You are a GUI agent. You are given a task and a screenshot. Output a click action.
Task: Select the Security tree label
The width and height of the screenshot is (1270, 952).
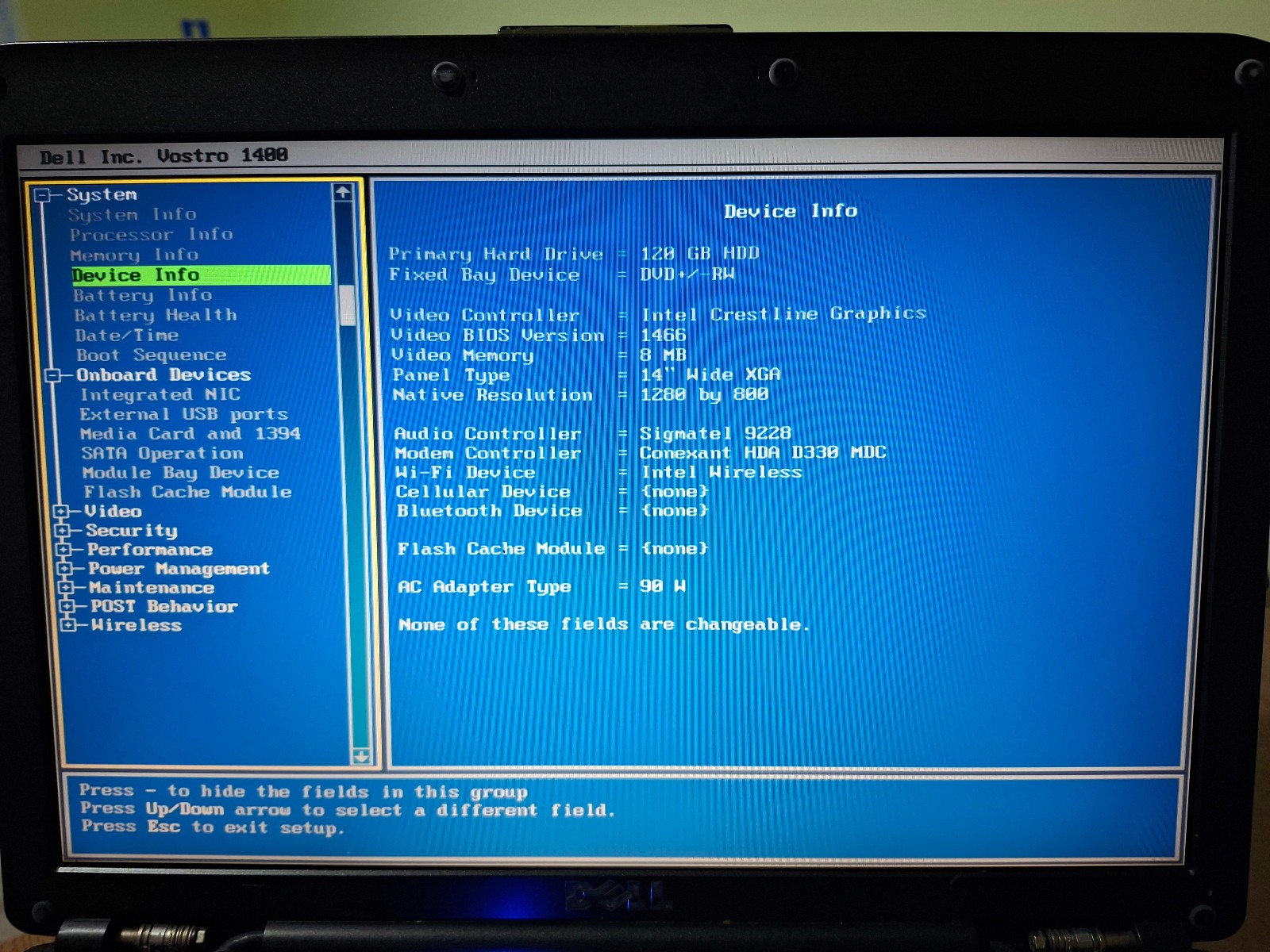click(132, 531)
